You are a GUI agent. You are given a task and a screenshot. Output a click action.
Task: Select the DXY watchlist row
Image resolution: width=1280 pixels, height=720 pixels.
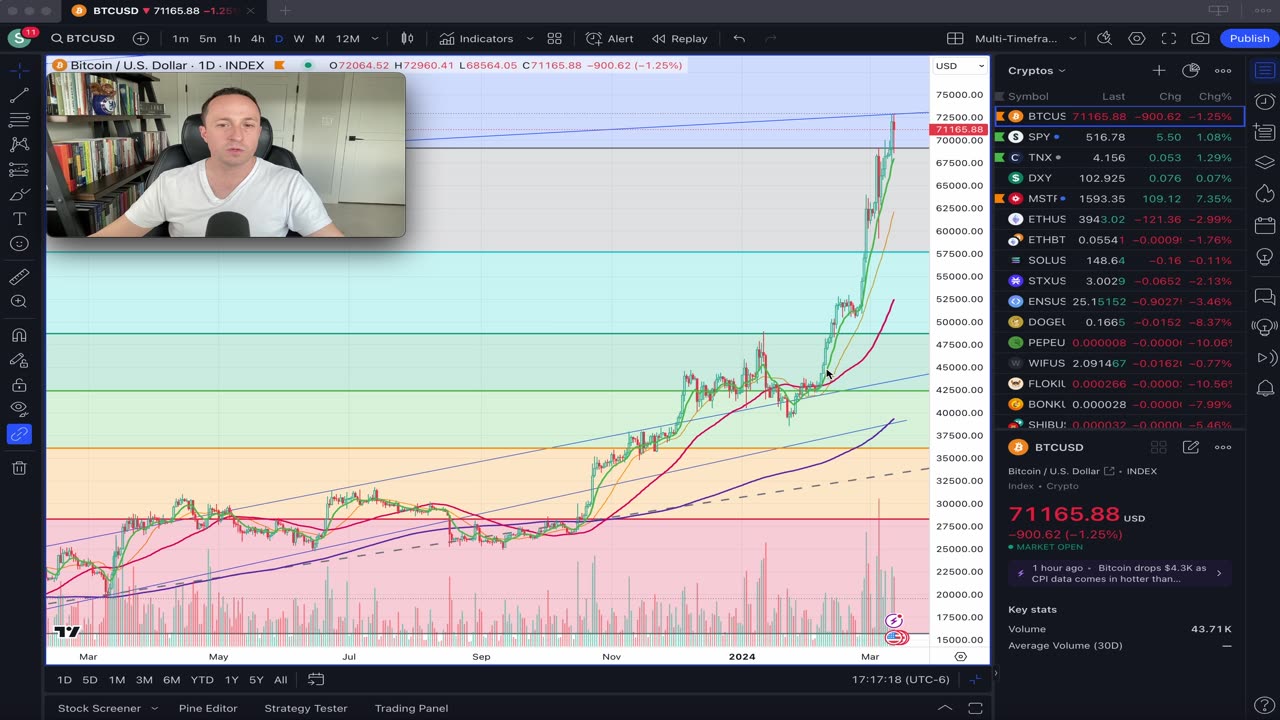tap(1120, 178)
